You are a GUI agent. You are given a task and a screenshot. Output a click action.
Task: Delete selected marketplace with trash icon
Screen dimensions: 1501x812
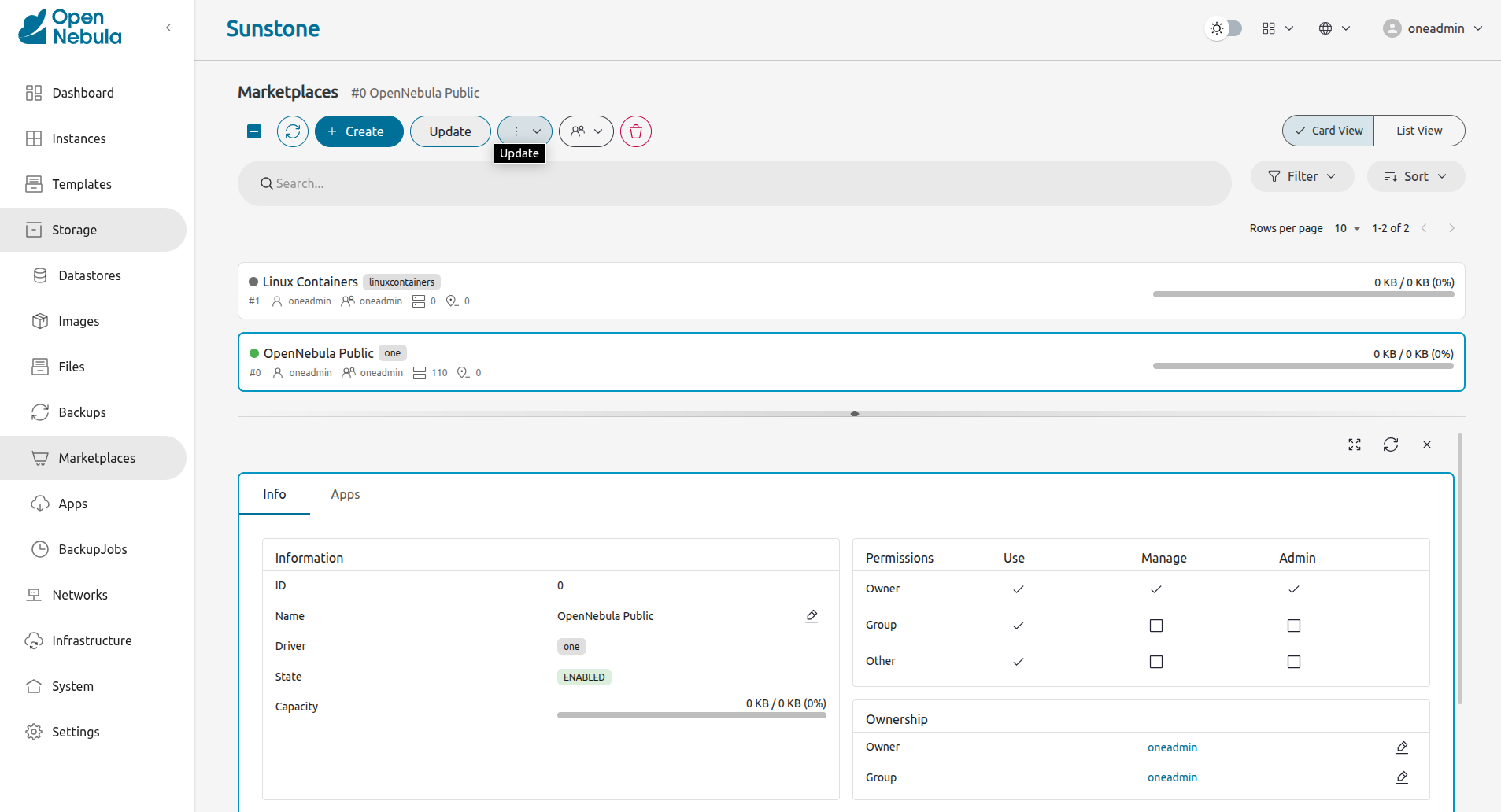pyautogui.click(x=636, y=131)
